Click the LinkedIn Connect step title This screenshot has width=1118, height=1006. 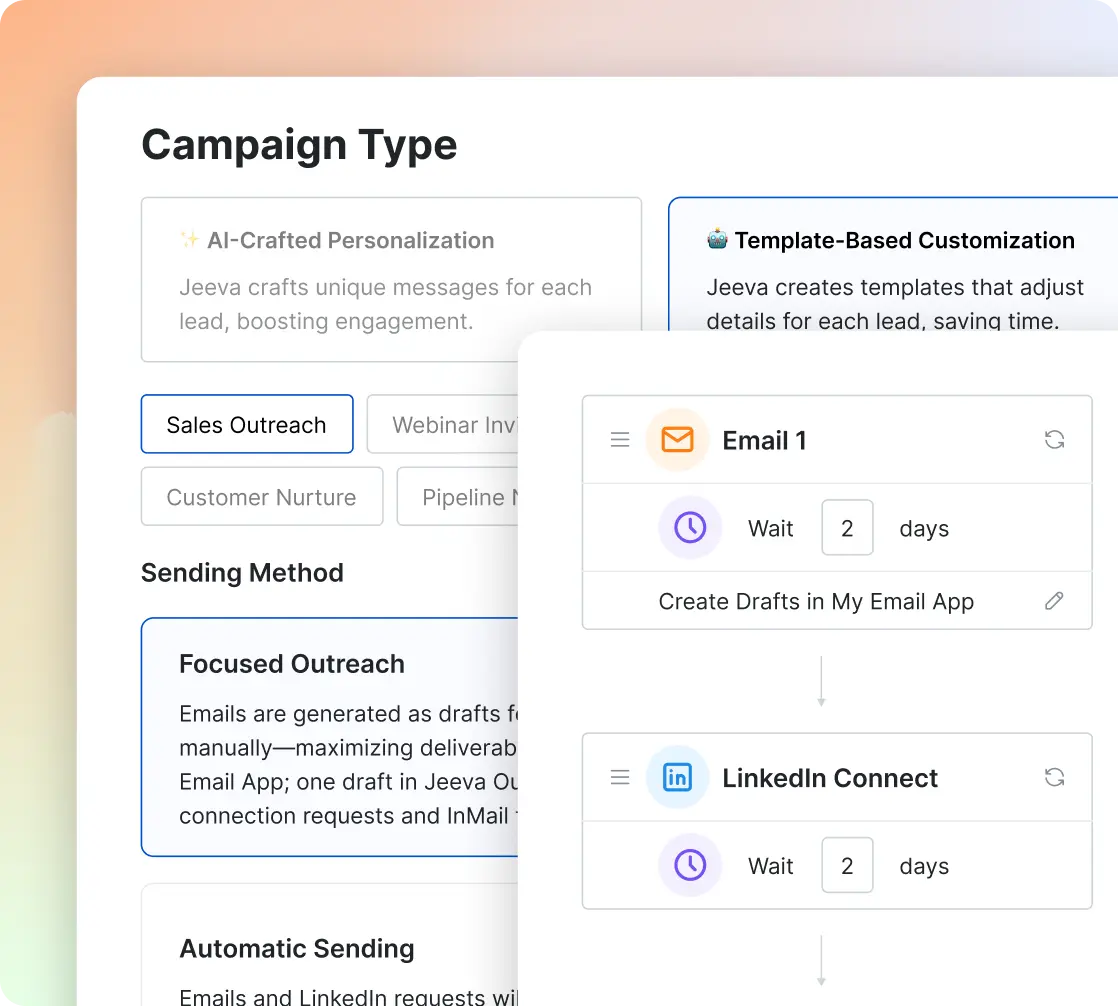(x=830, y=778)
